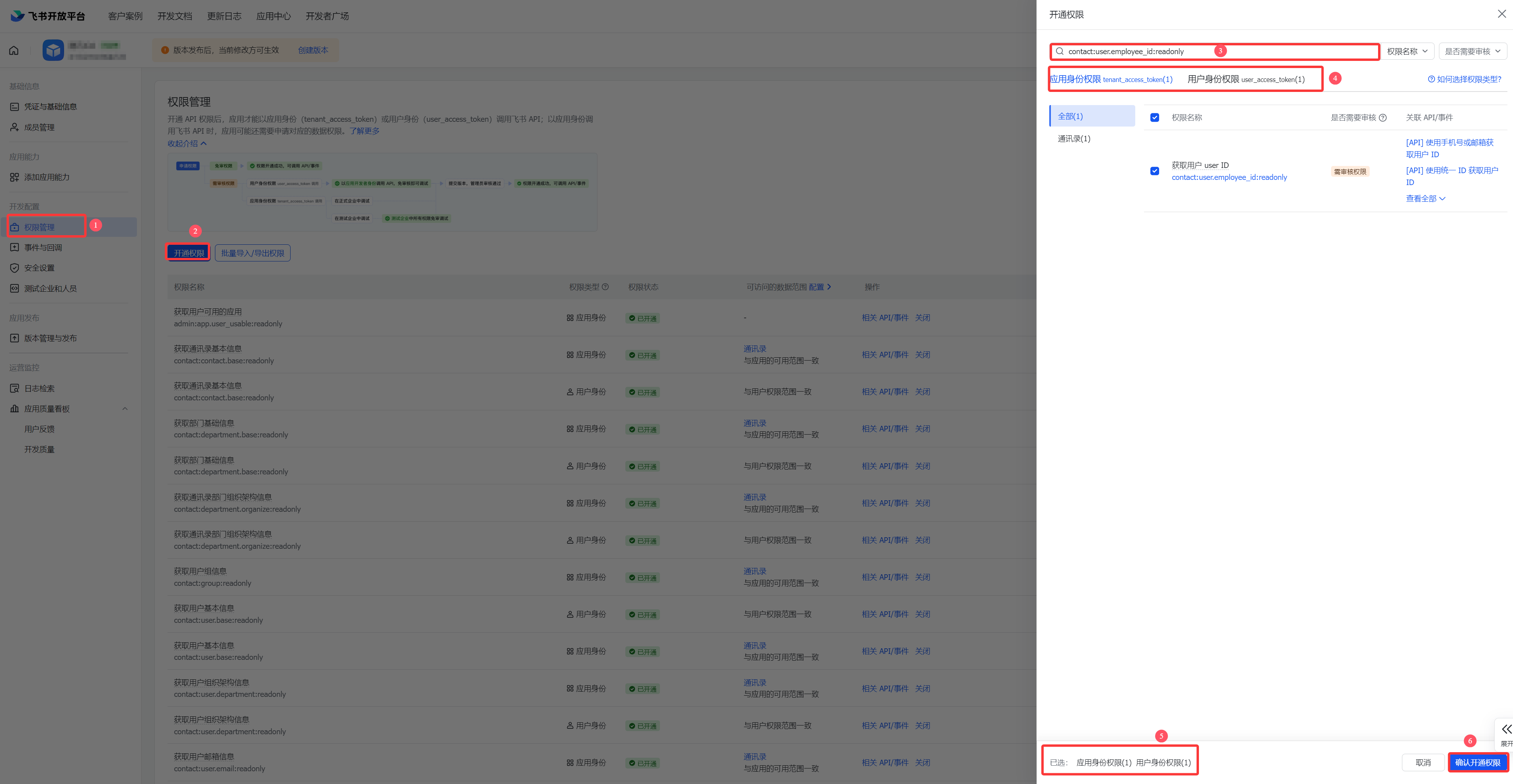Click the blue cube app icon
The image size is (1513, 784).
click(53, 51)
